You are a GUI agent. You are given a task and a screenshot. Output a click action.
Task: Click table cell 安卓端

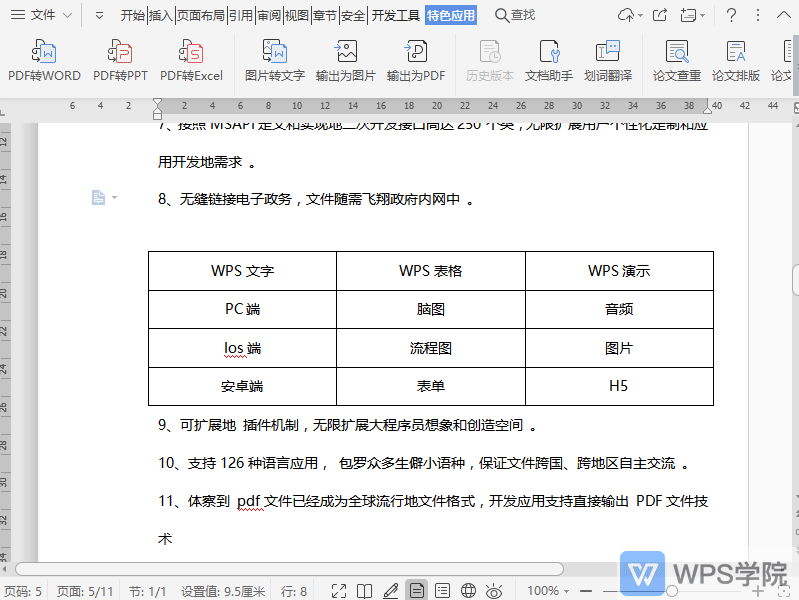pyautogui.click(x=243, y=386)
